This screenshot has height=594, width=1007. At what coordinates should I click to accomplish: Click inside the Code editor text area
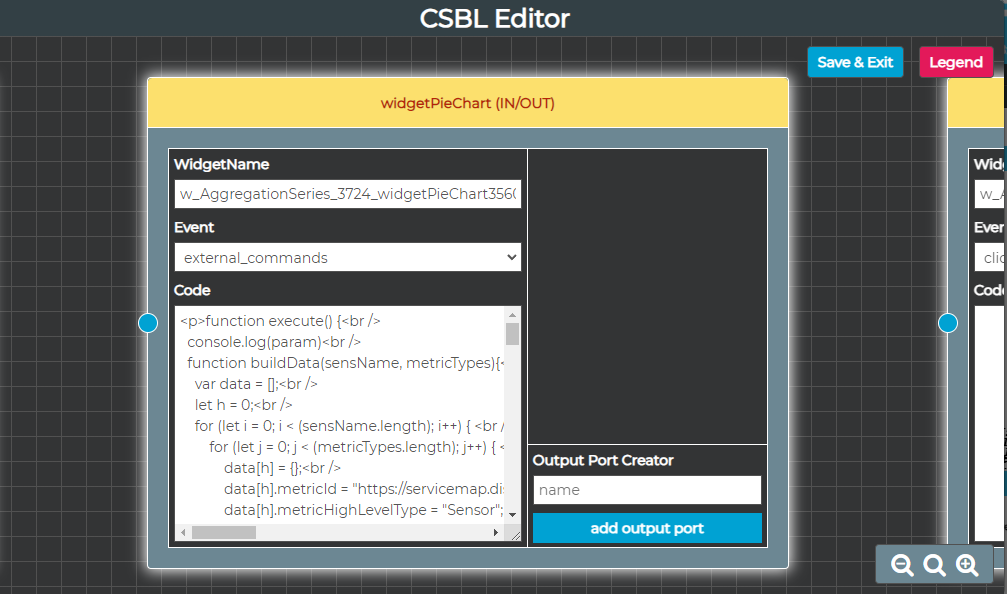point(340,420)
